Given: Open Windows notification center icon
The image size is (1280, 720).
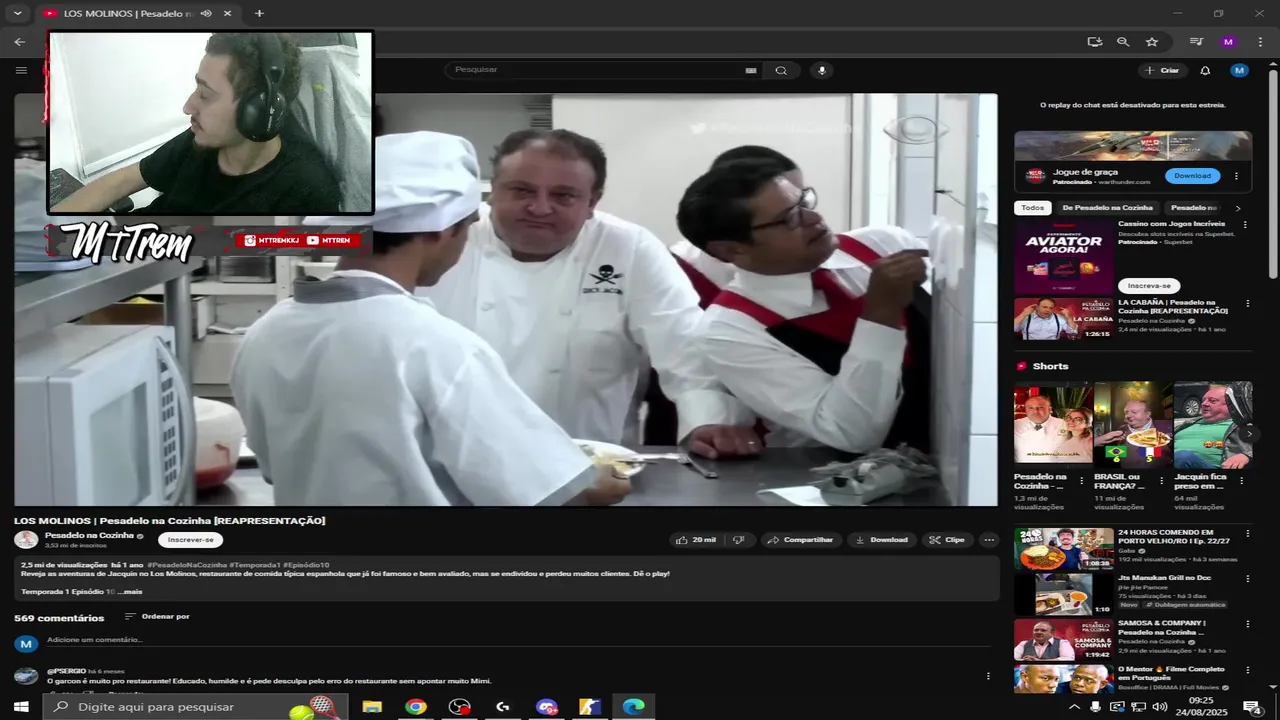Looking at the screenshot, I should point(1252,707).
